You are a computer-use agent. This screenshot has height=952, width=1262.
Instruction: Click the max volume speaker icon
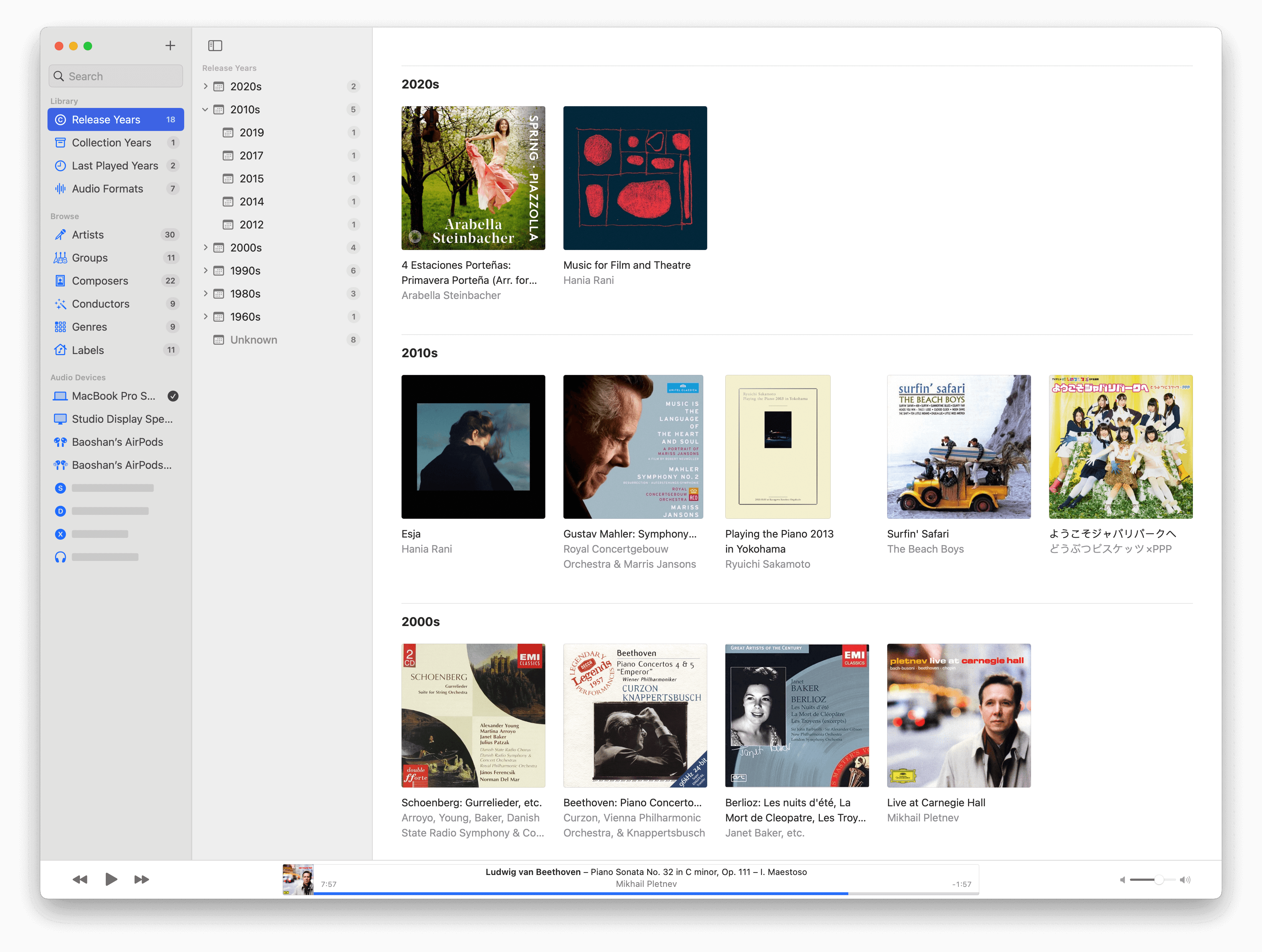tap(1185, 880)
